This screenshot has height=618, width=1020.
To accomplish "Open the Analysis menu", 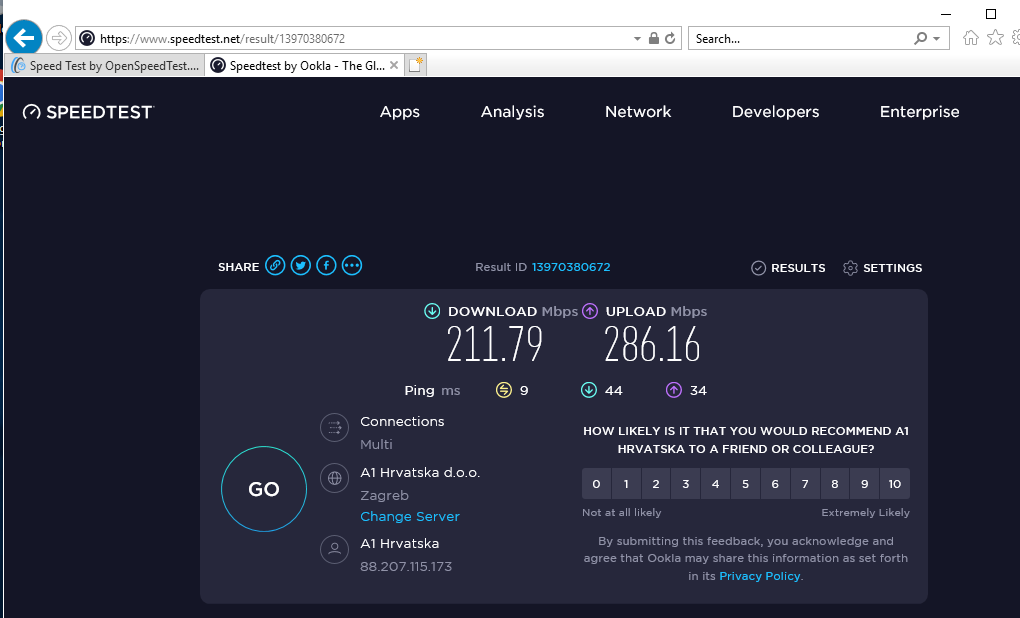I will point(513,112).
